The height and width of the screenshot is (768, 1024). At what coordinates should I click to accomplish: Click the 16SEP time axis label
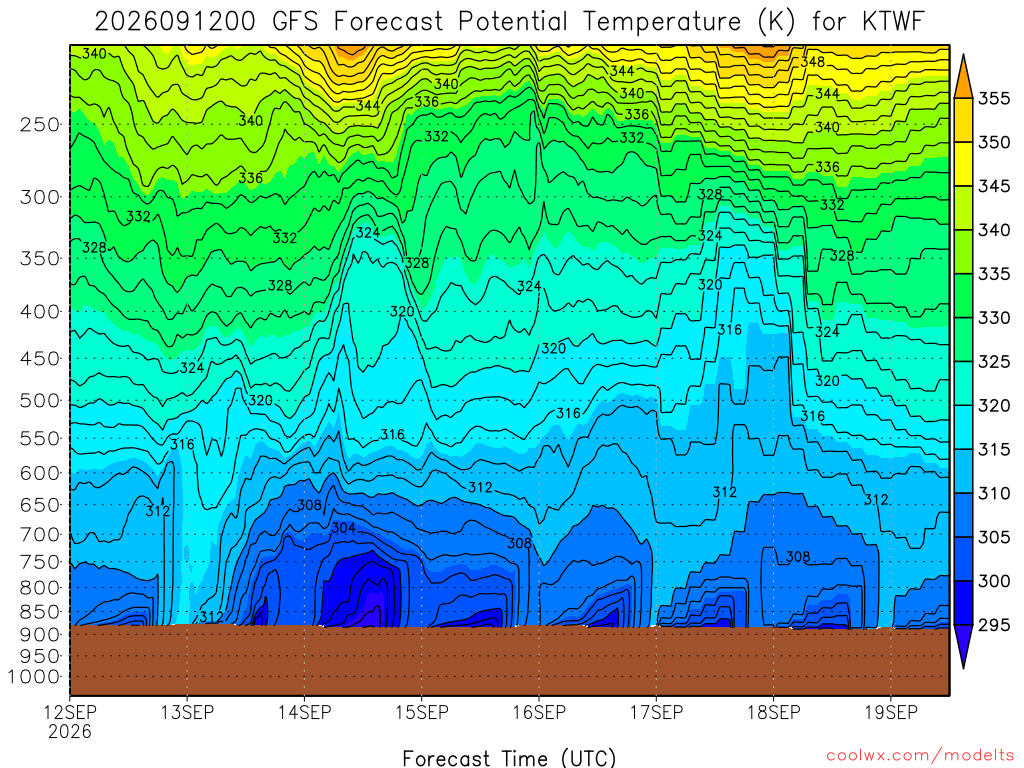539,712
